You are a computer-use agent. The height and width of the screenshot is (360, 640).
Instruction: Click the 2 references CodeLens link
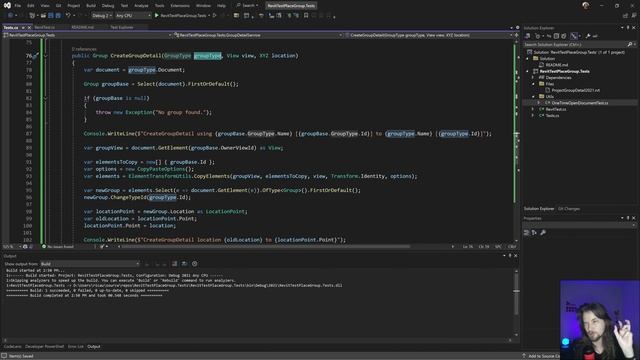click(x=84, y=49)
